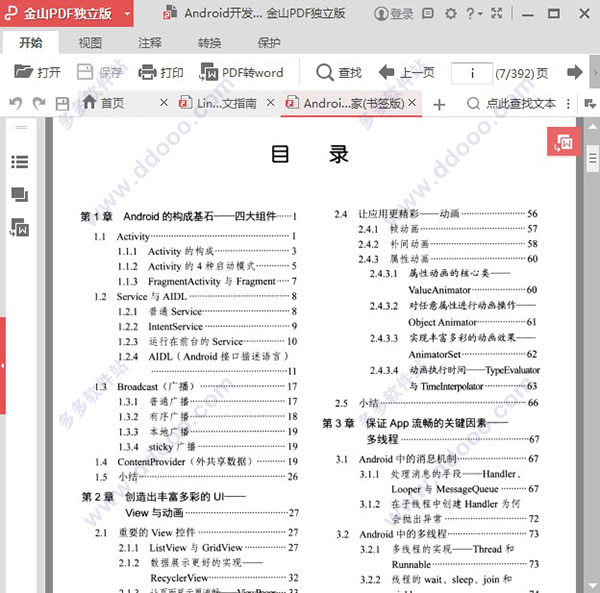This screenshot has width=600, height=593.
Task: Go to previous page with 上一页
Action: tap(406, 72)
